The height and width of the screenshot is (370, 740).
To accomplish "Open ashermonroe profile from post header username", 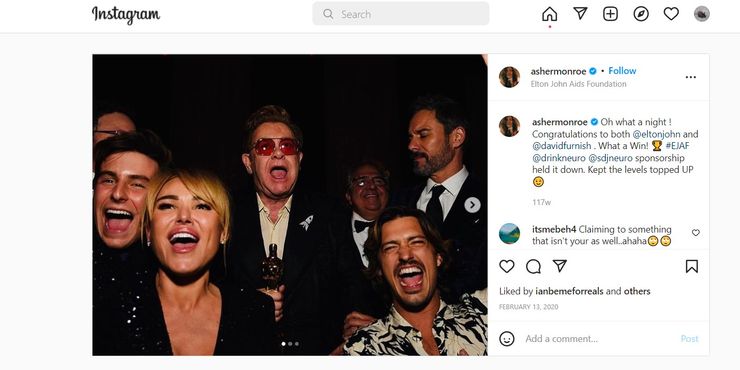I will point(558,71).
